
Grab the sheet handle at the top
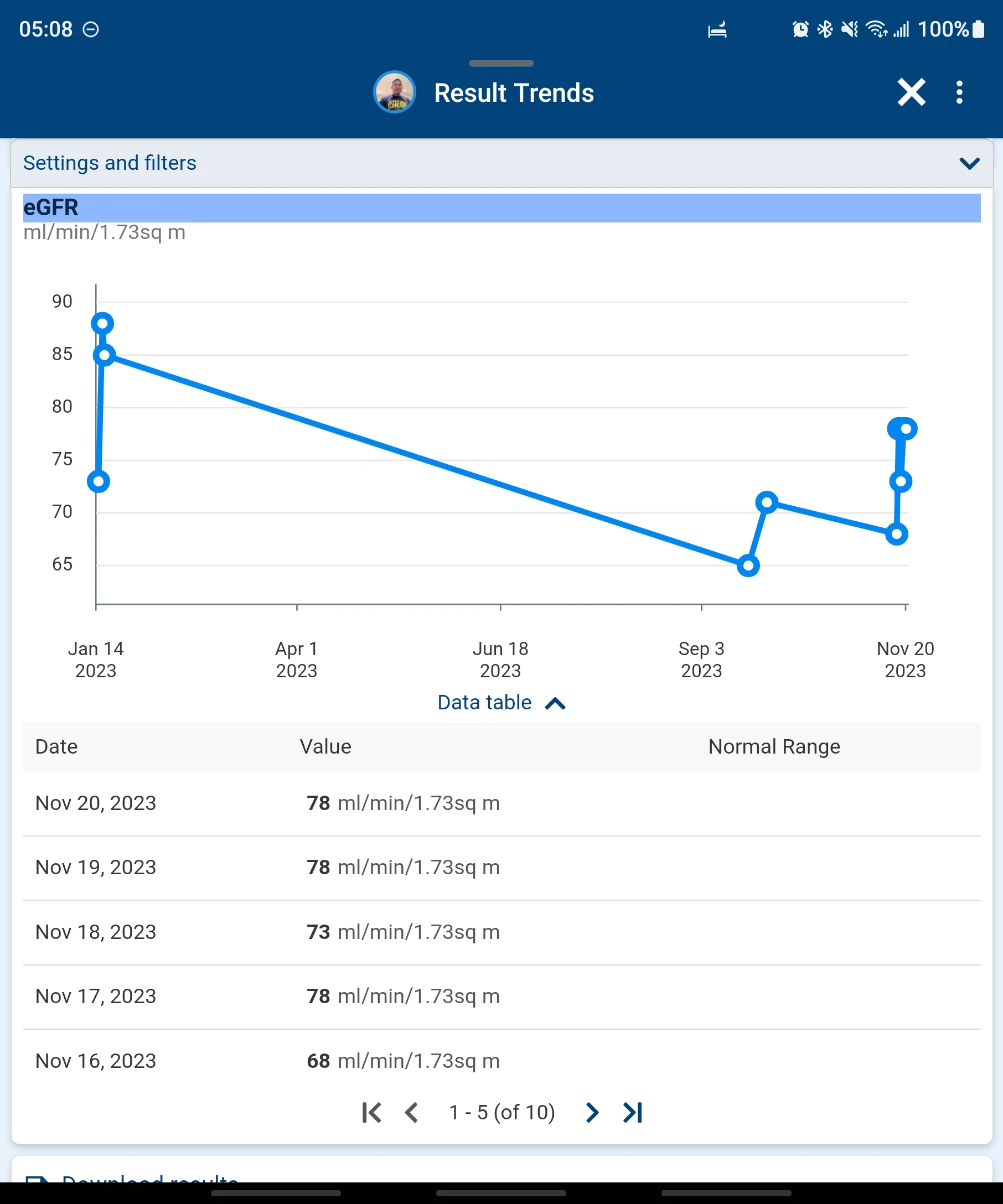(x=501, y=63)
